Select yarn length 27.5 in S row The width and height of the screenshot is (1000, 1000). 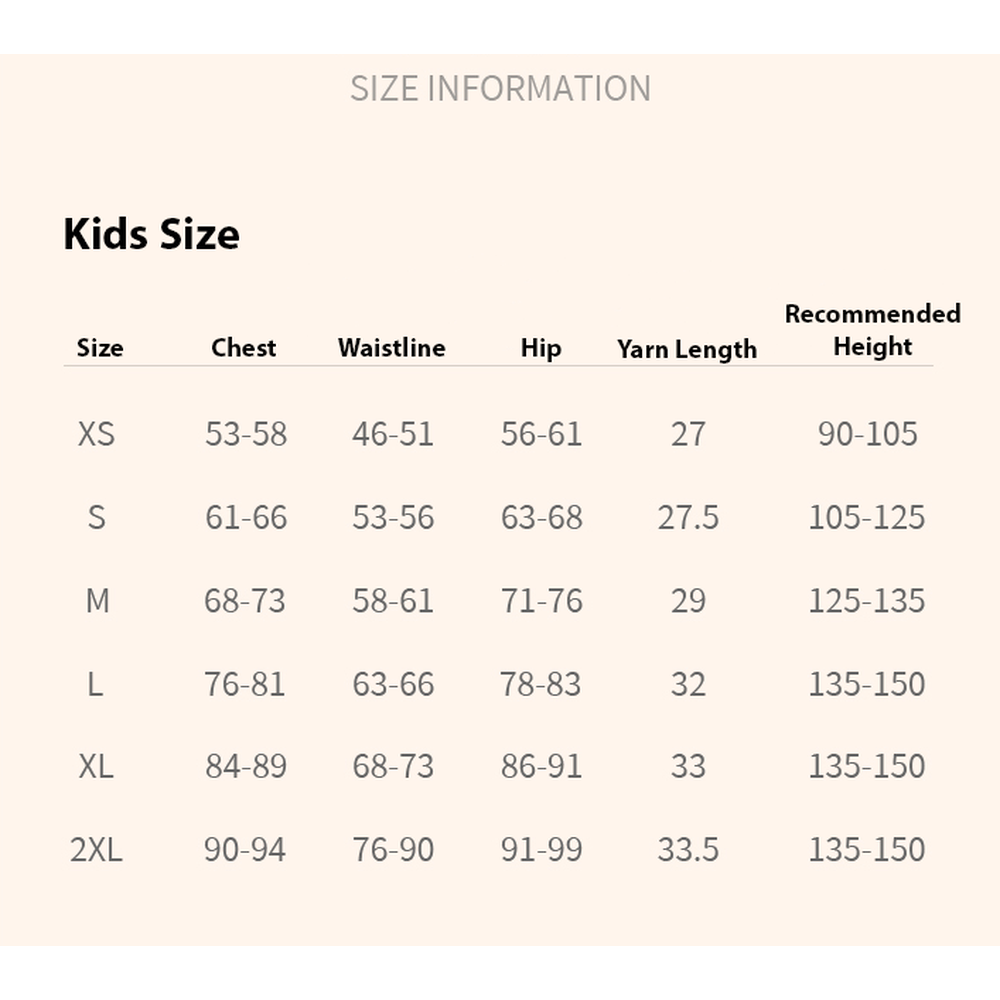(x=688, y=518)
